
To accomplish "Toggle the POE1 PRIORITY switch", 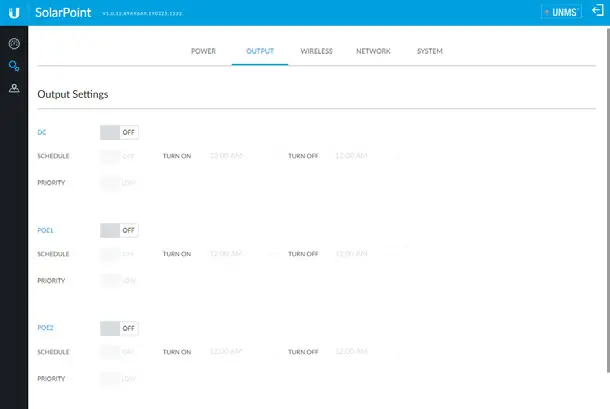I will [x=119, y=281].
